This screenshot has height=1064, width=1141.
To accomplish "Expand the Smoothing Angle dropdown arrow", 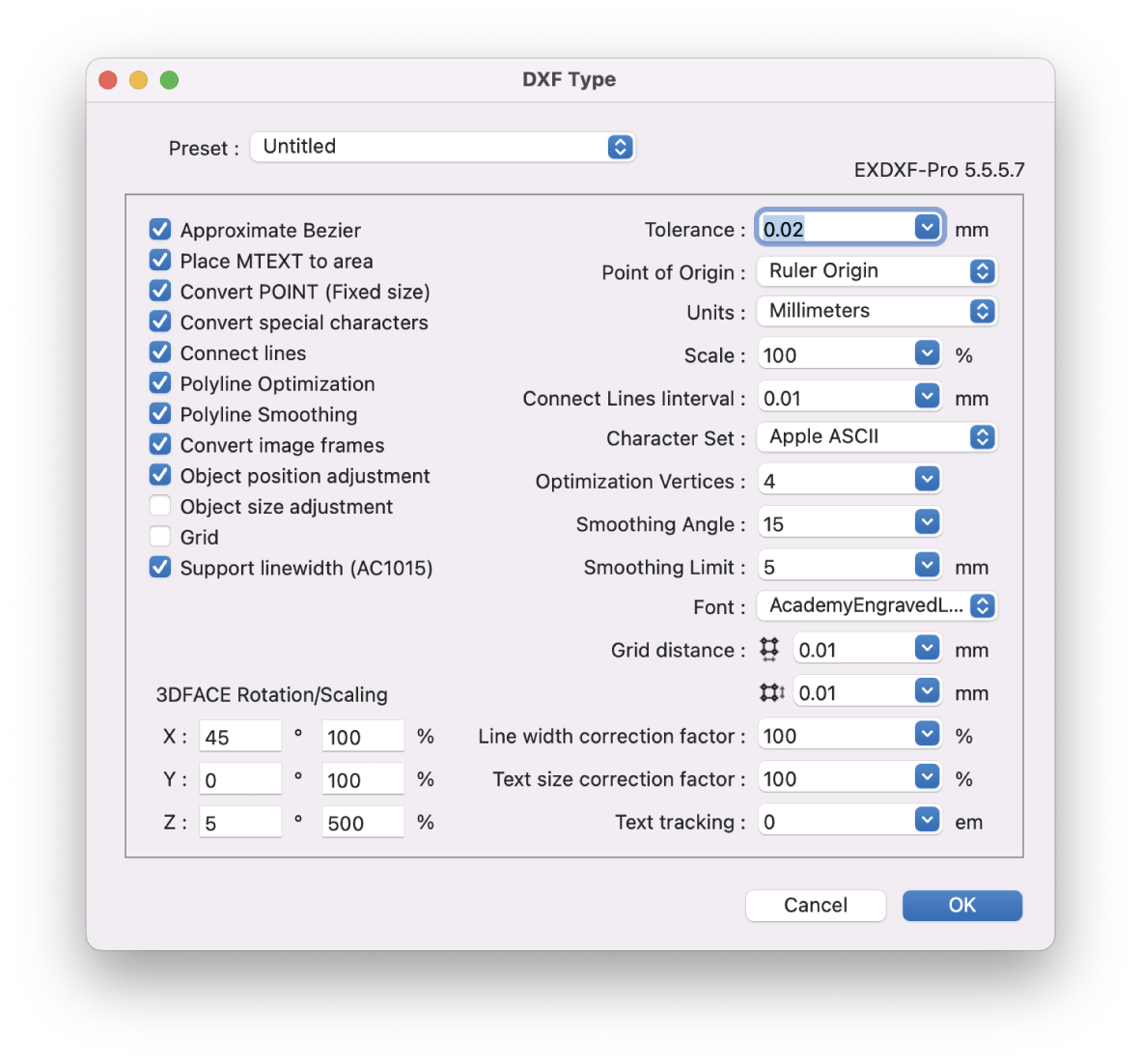I will (x=927, y=522).
